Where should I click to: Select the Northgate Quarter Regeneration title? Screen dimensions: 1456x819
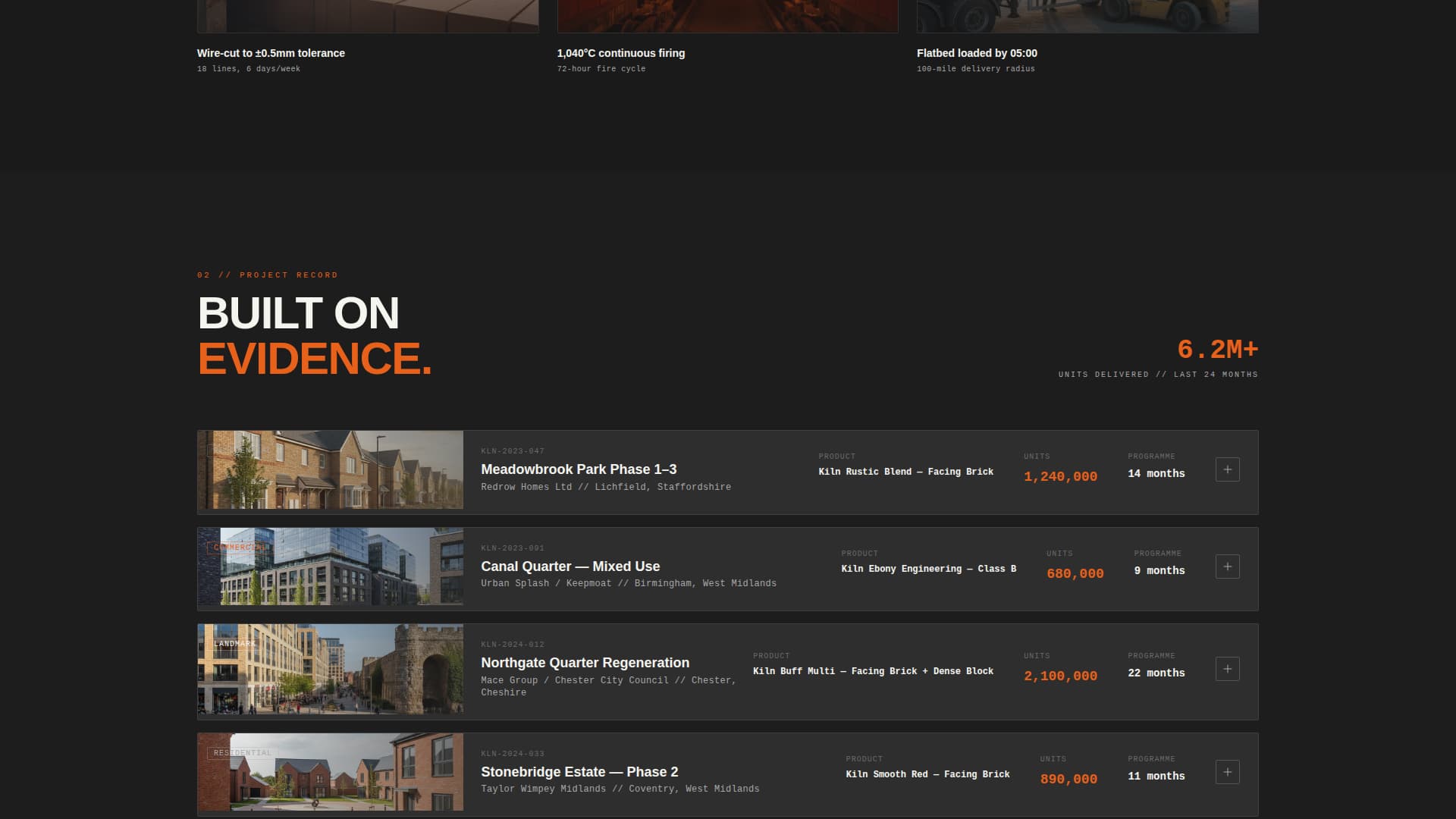tap(585, 663)
